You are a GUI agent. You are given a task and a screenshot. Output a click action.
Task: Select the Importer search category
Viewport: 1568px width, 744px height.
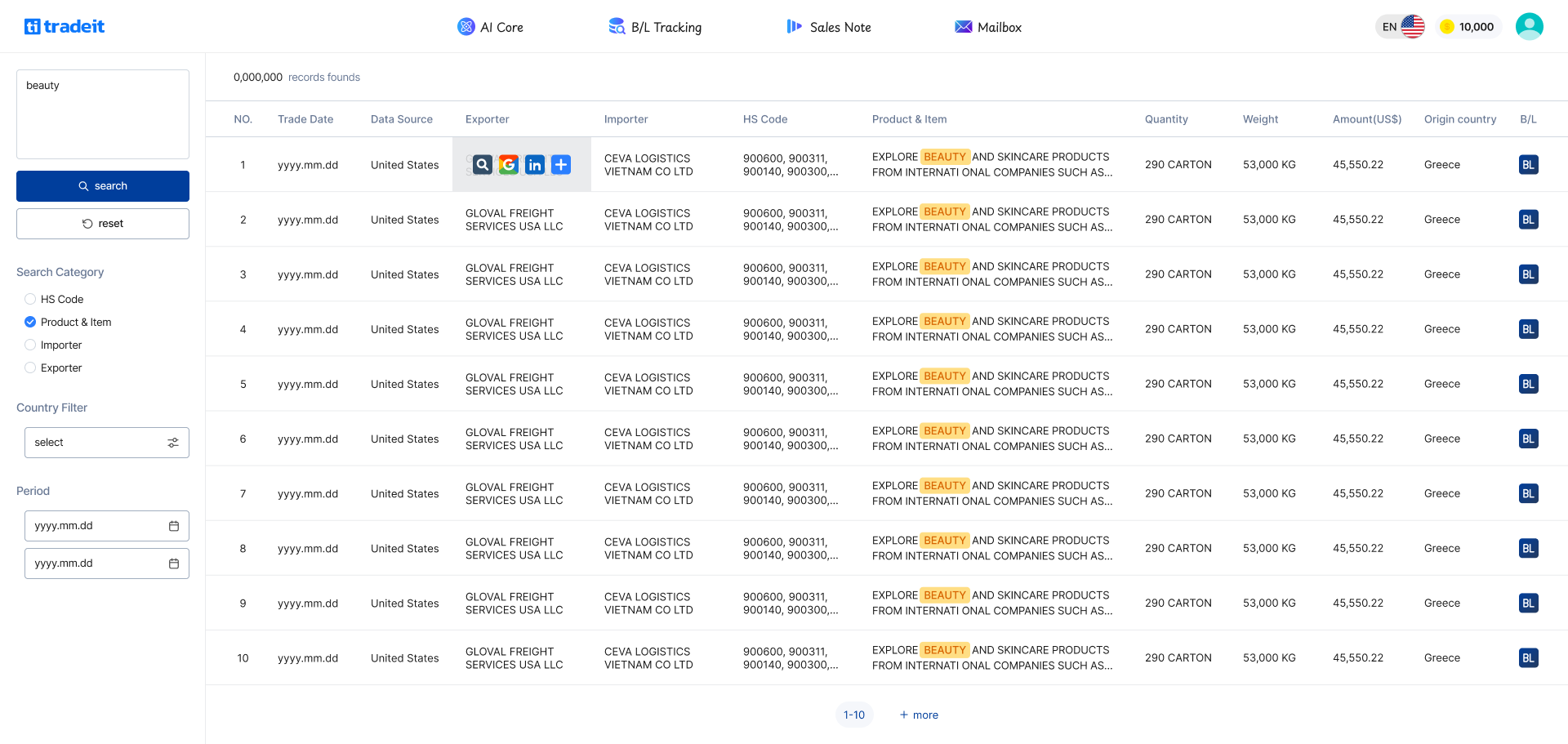[30, 345]
